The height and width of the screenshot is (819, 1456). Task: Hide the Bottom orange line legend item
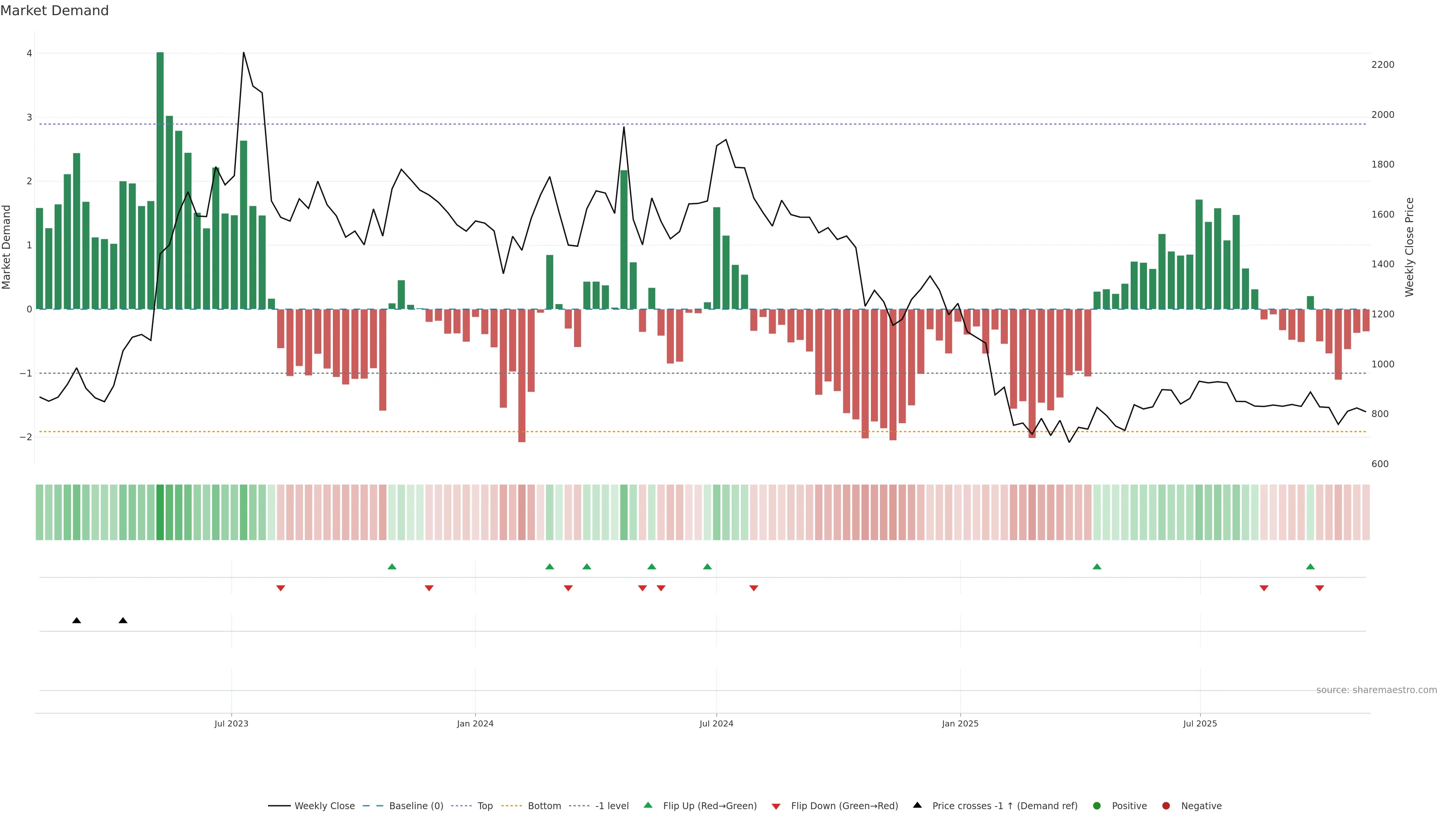point(544,806)
